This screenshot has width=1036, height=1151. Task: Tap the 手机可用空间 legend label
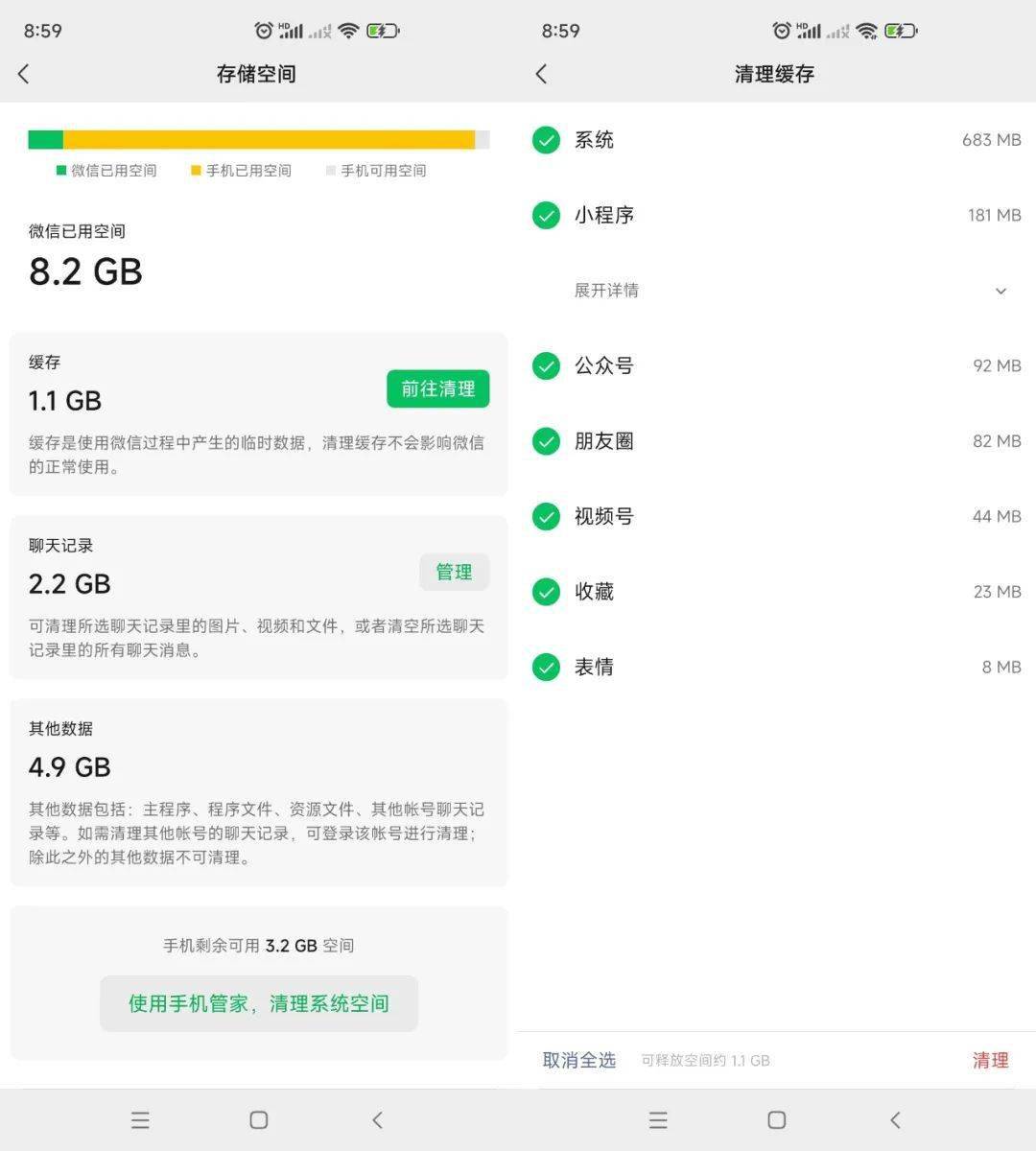[x=384, y=171]
